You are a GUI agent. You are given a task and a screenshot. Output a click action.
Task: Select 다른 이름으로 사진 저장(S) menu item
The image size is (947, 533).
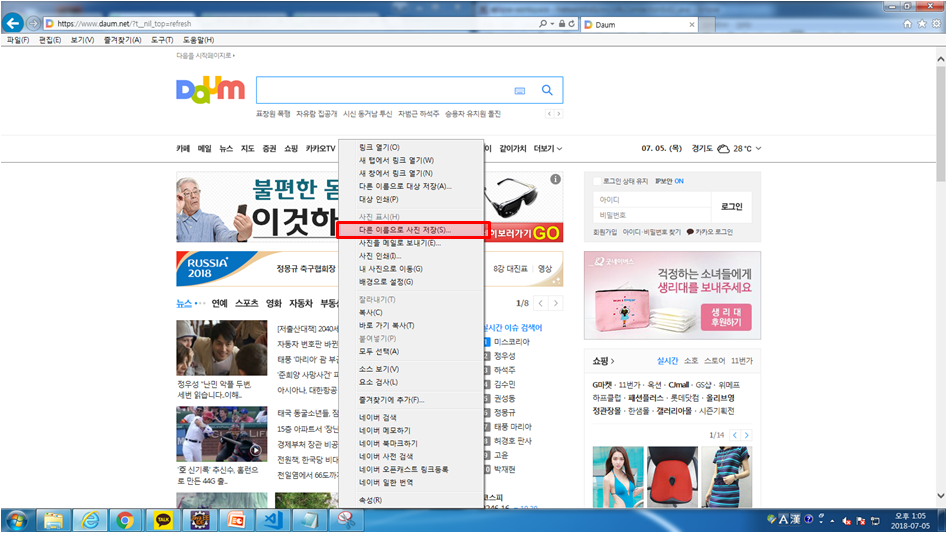coord(412,230)
